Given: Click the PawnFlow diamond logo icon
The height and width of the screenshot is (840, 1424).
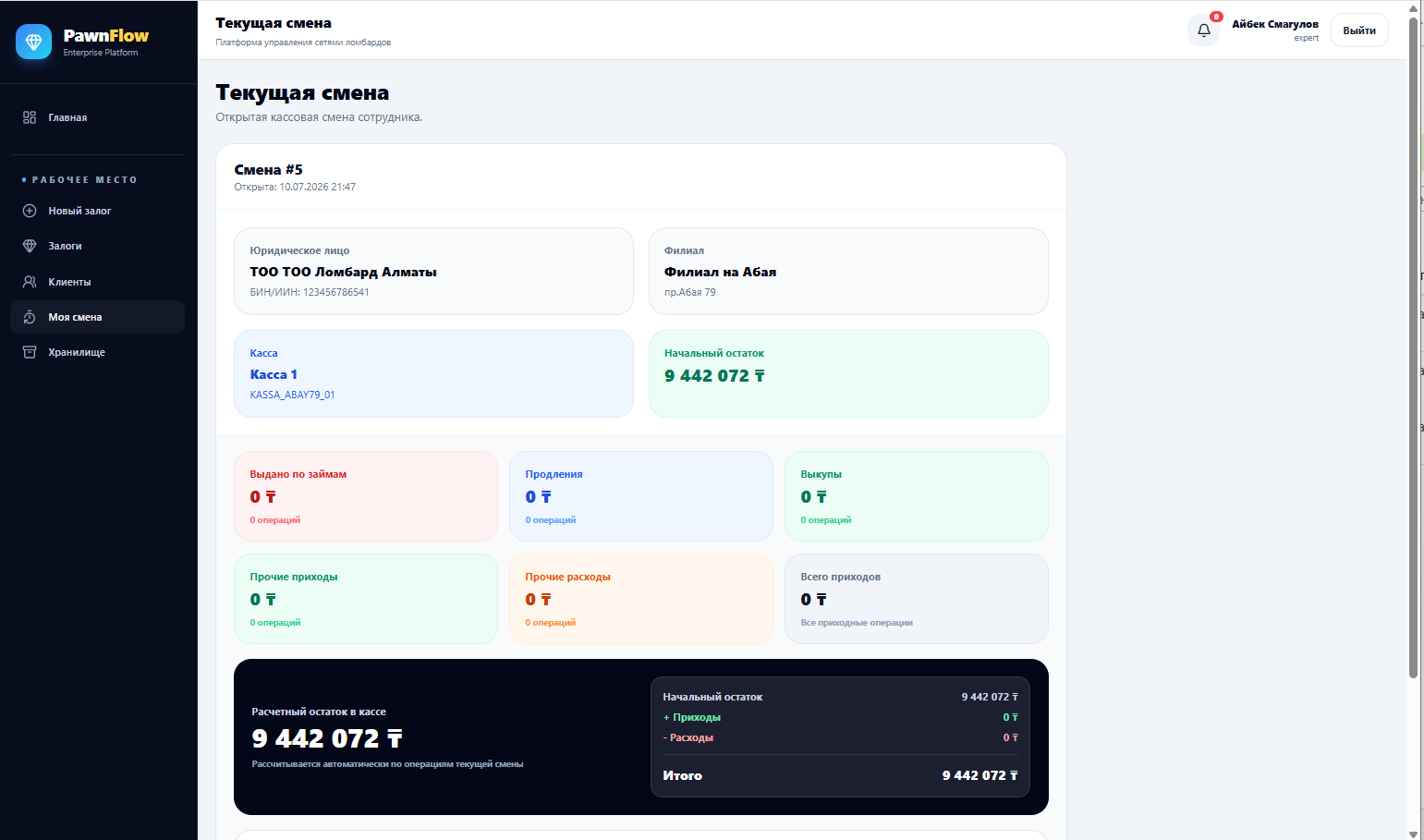Looking at the screenshot, I should point(34,42).
